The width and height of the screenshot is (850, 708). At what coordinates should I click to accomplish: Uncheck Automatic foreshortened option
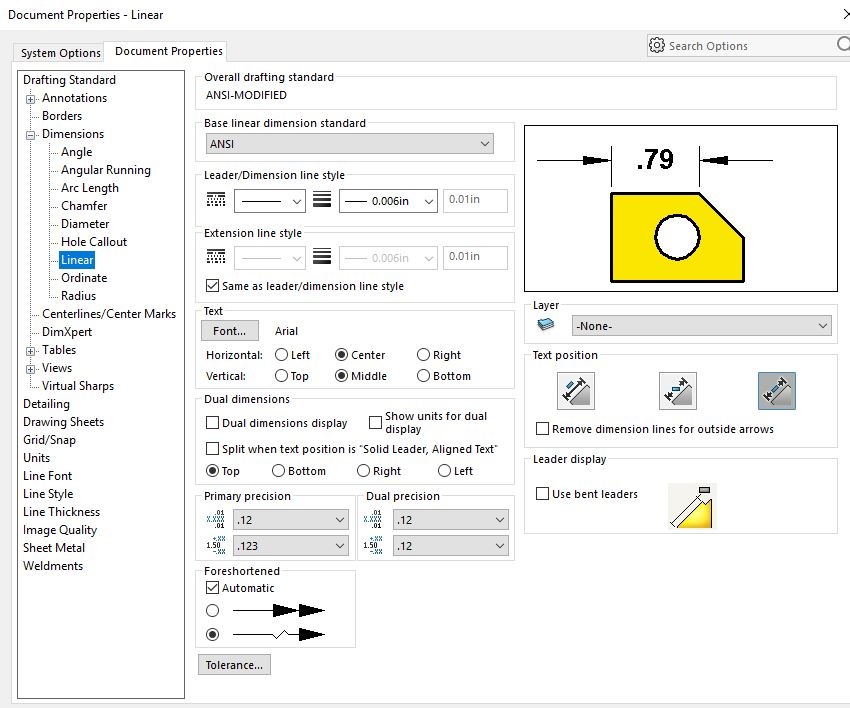pos(212,588)
